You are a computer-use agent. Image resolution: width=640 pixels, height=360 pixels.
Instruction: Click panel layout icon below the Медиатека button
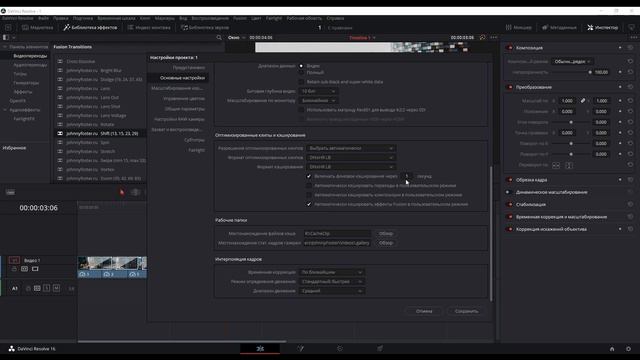pyautogui.click(x=6, y=38)
